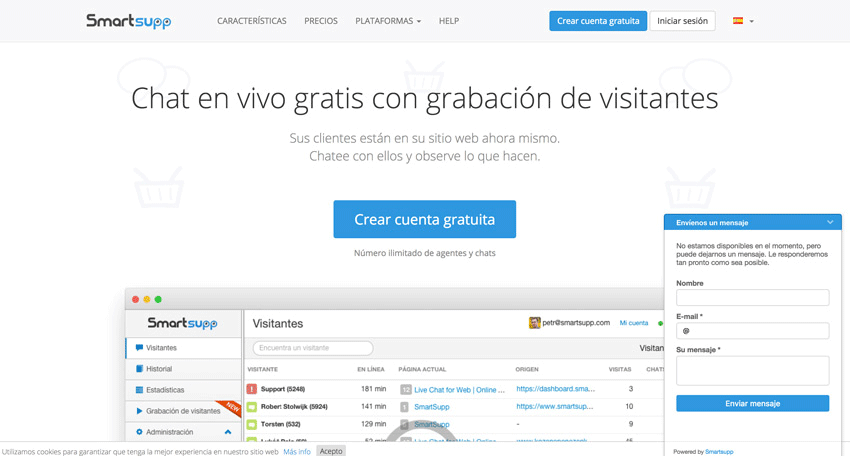The height and width of the screenshot is (456, 850).
Task: Click the Mi cuenta link
Action: click(x=634, y=323)
